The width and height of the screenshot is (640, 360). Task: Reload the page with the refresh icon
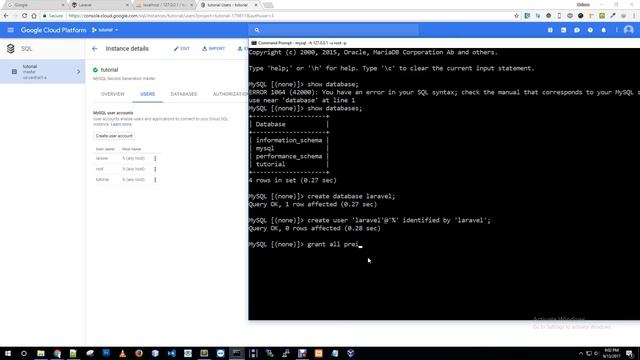pos(24,16)
